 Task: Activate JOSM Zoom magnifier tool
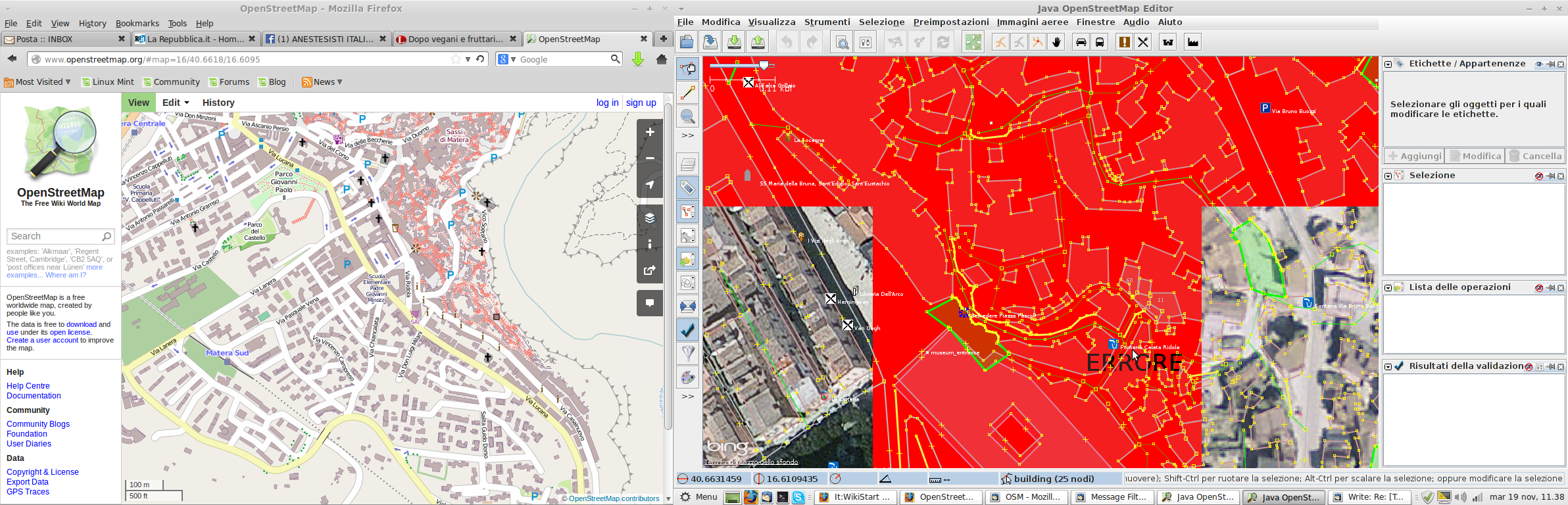(687, 116)
